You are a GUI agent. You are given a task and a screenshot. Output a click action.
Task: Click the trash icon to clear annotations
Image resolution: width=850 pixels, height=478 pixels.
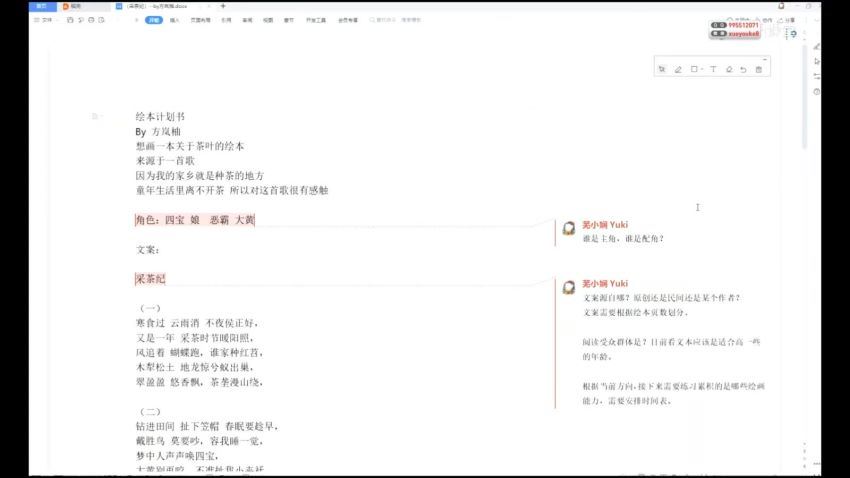pyautogui.click(x=759, y=69)
